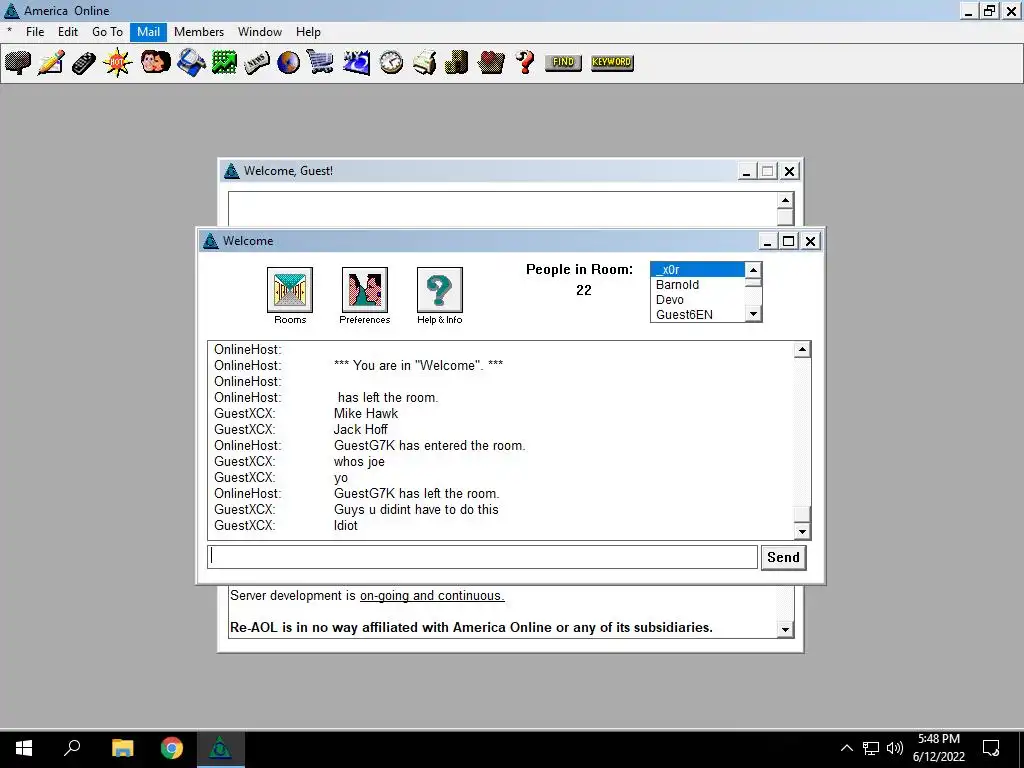This screenshot has width=1024, height=768.
Task: Click the Send button in chat
Action: click(783, 557)
